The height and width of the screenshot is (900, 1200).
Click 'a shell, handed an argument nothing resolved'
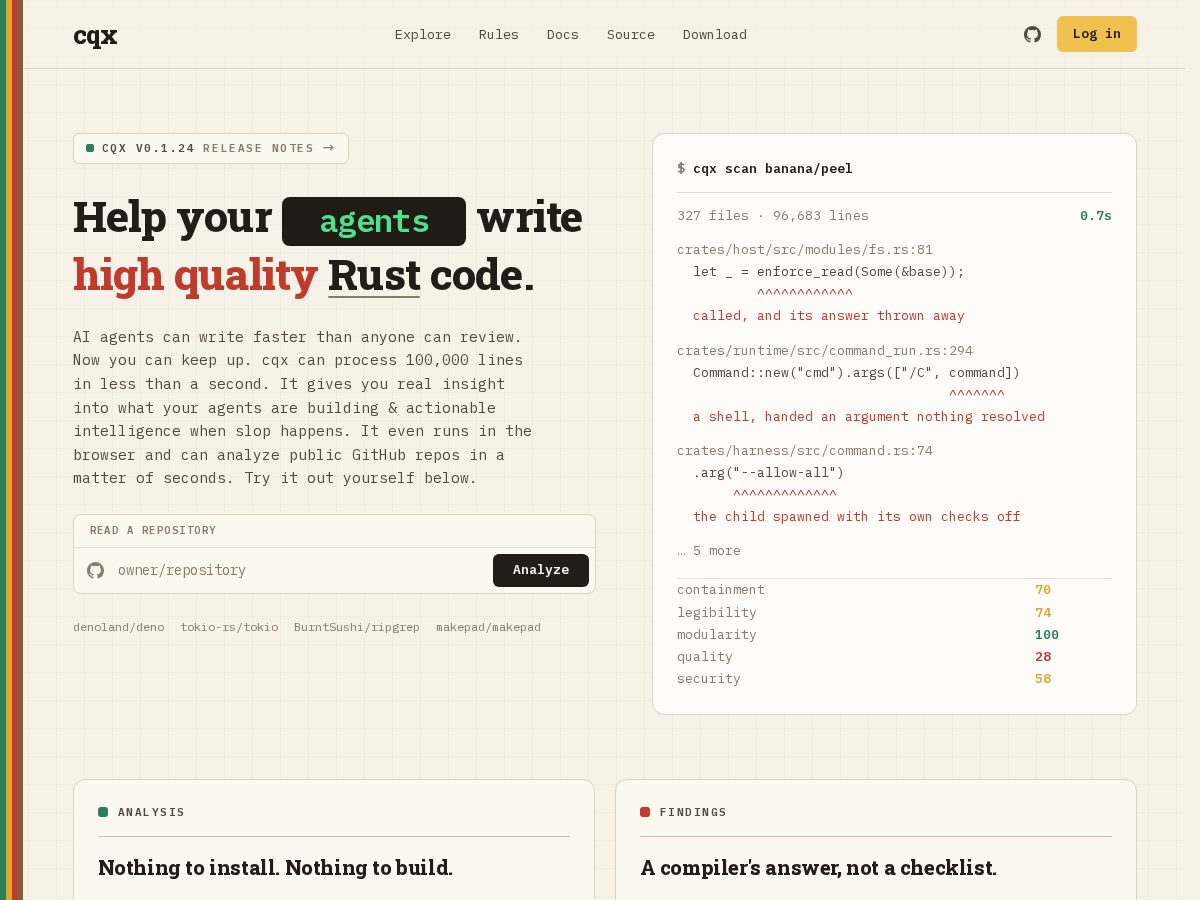pyautogui.click(x=869, y=417)
